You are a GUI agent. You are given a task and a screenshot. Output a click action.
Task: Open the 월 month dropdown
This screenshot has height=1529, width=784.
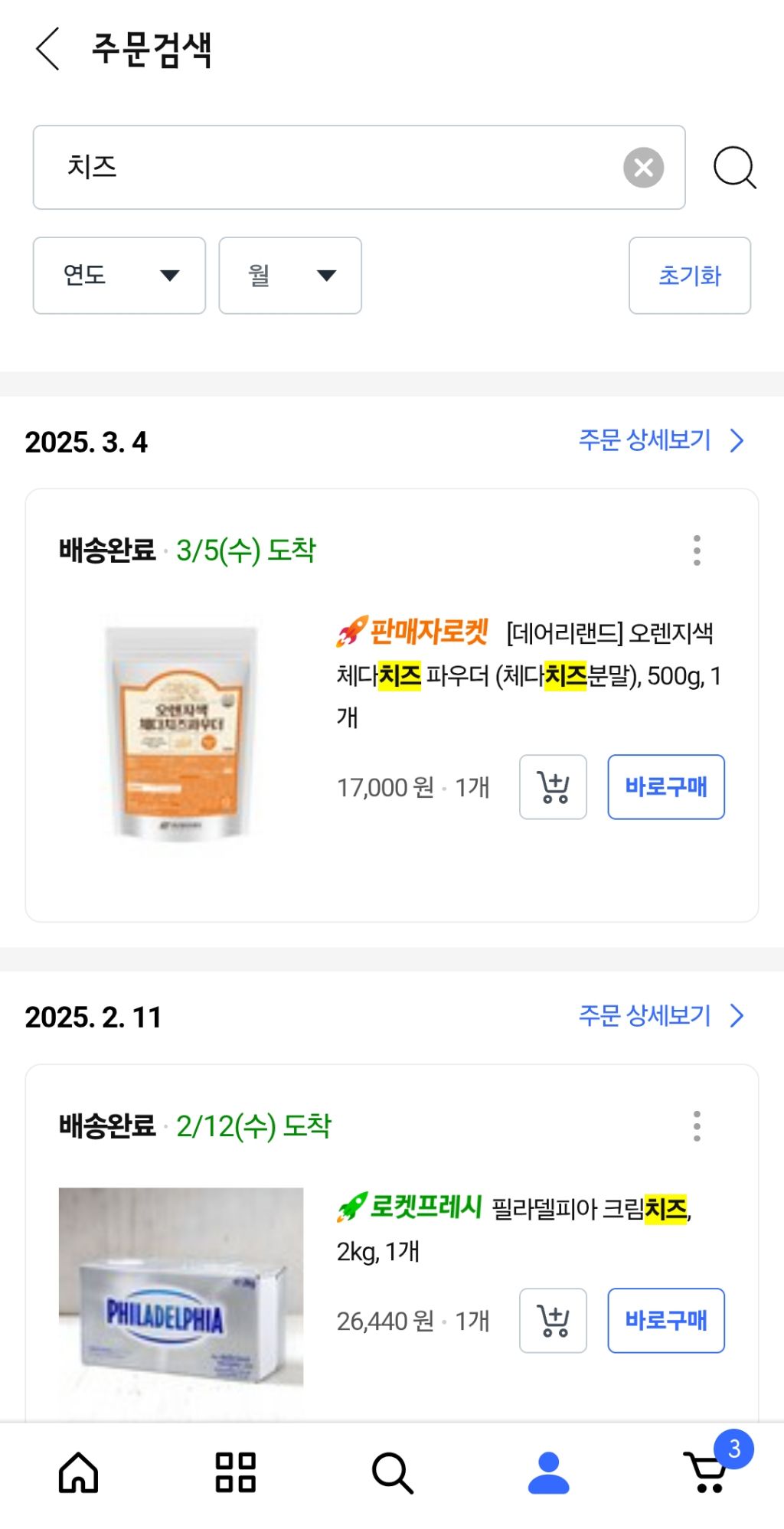[x=290, y=276]
